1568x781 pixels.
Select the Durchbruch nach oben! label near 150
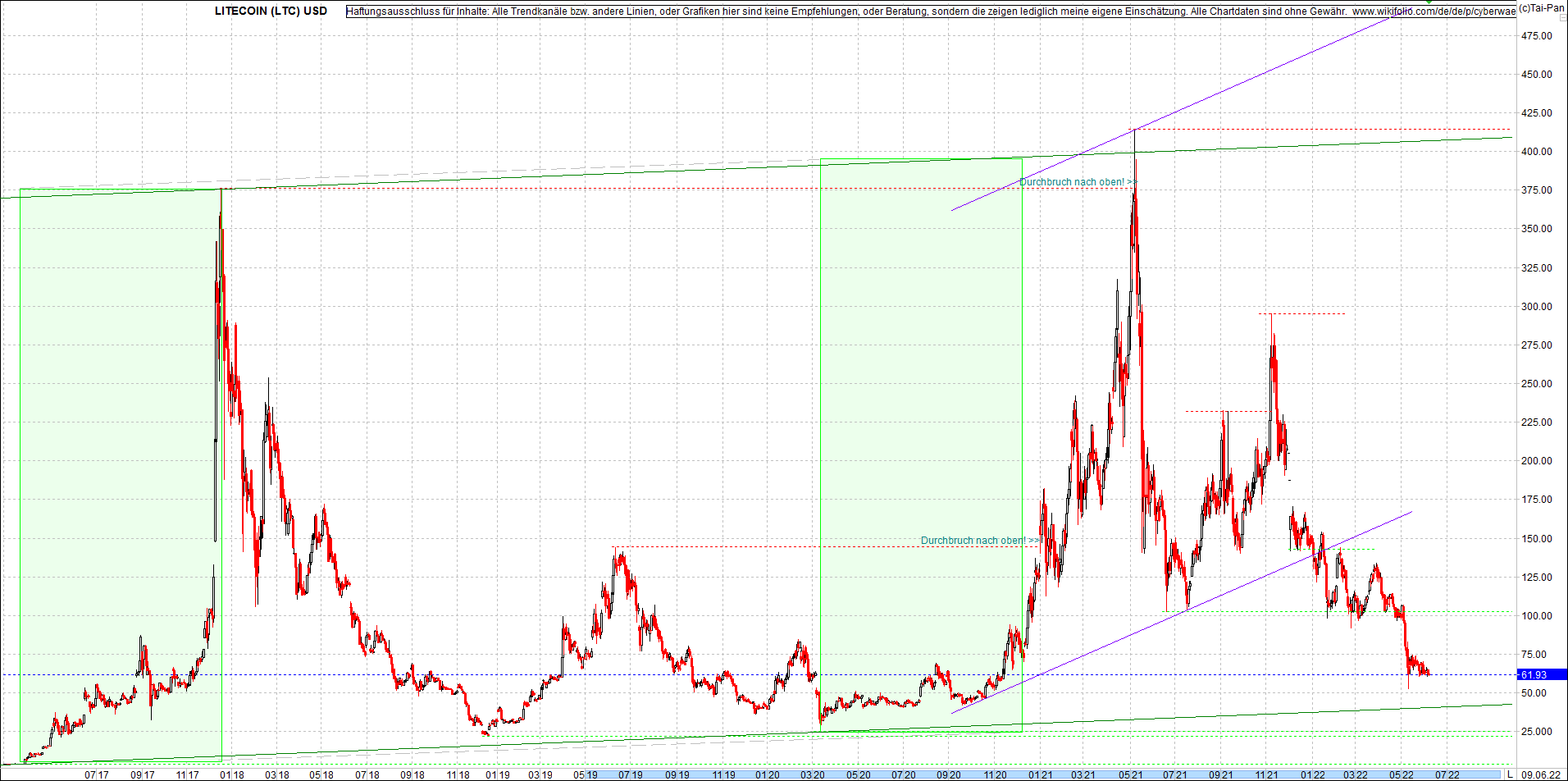(979, 541)
